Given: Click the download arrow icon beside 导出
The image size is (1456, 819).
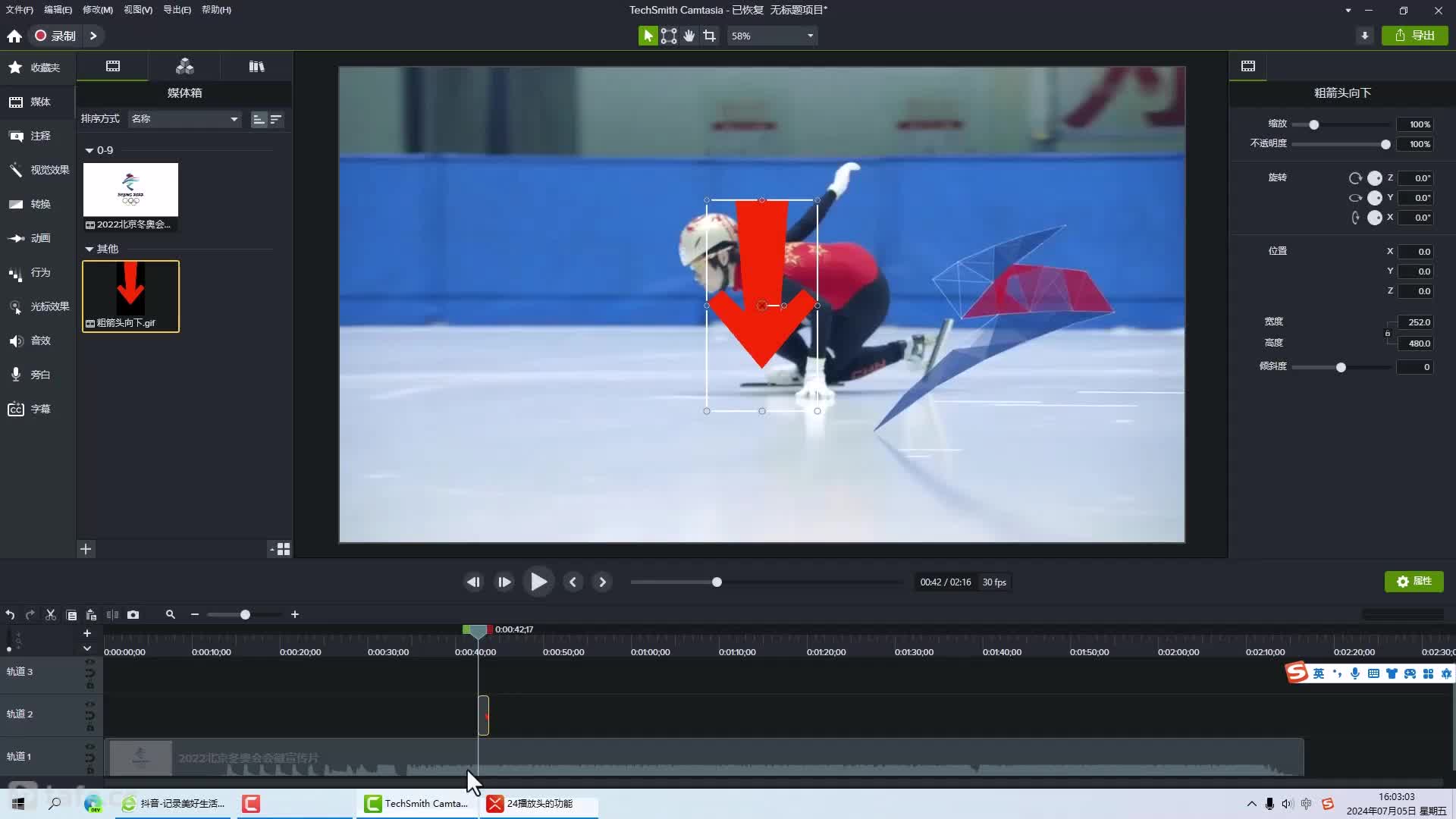Looking at the screenshot, I should [1364, 36].
